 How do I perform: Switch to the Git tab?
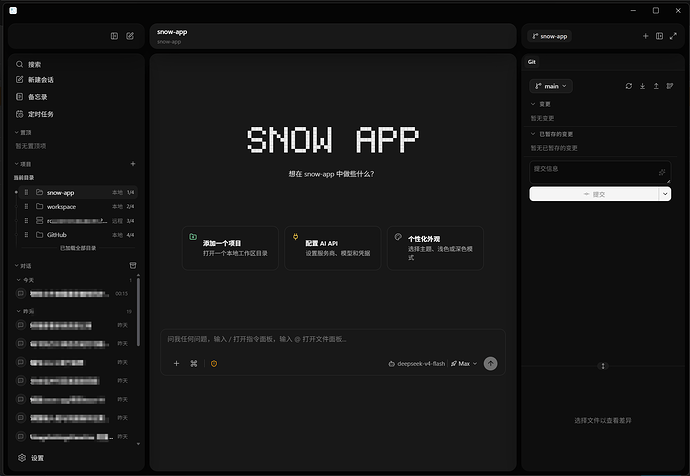click(x=532, y=62)
